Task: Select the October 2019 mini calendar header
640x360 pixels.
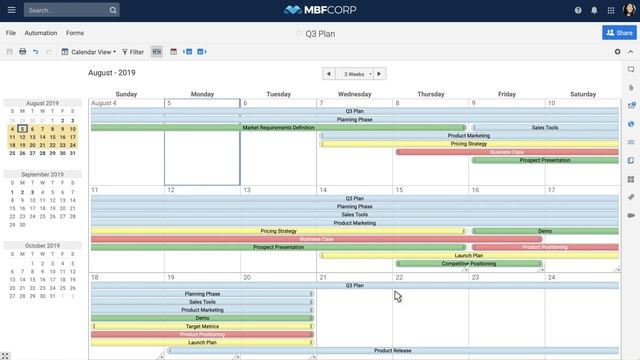Action: [42, 246]
